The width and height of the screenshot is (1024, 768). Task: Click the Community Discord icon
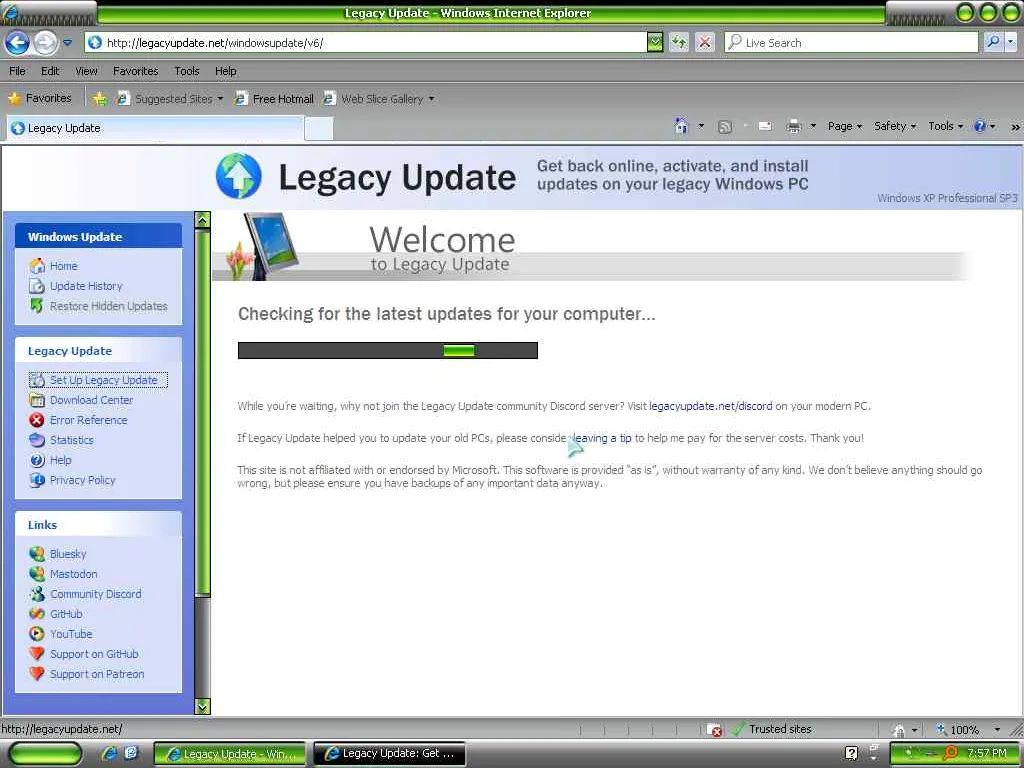pos(37,594)
